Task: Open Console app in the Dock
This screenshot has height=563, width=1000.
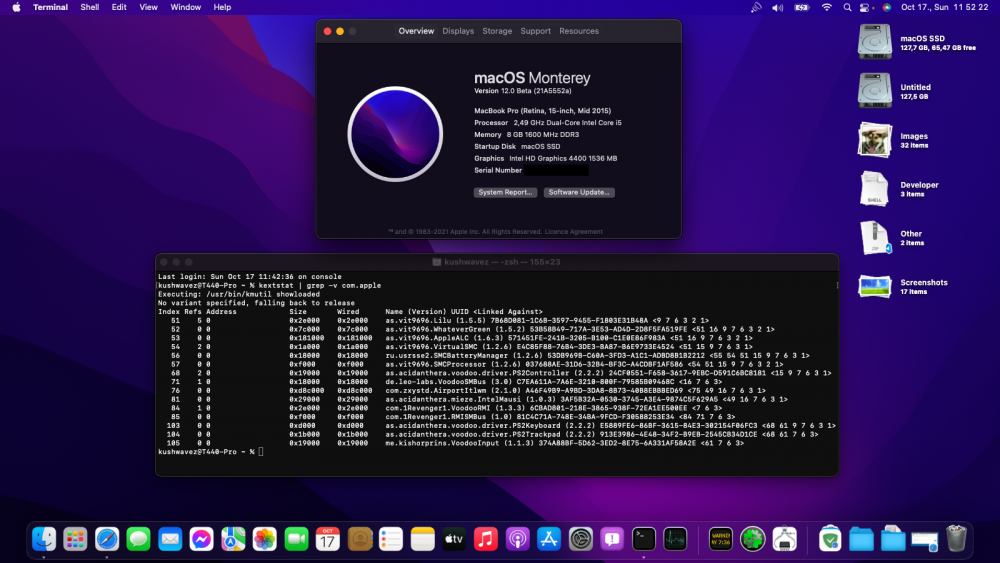Action: click(x=721, y=539)
